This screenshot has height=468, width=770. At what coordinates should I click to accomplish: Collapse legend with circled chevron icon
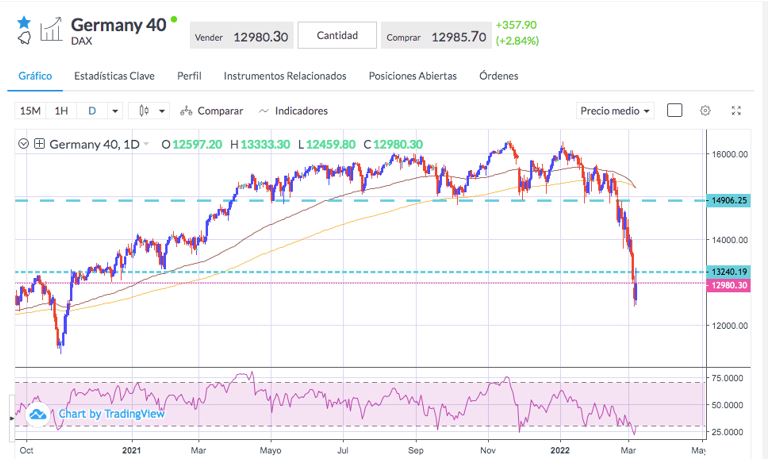(23, 144)
